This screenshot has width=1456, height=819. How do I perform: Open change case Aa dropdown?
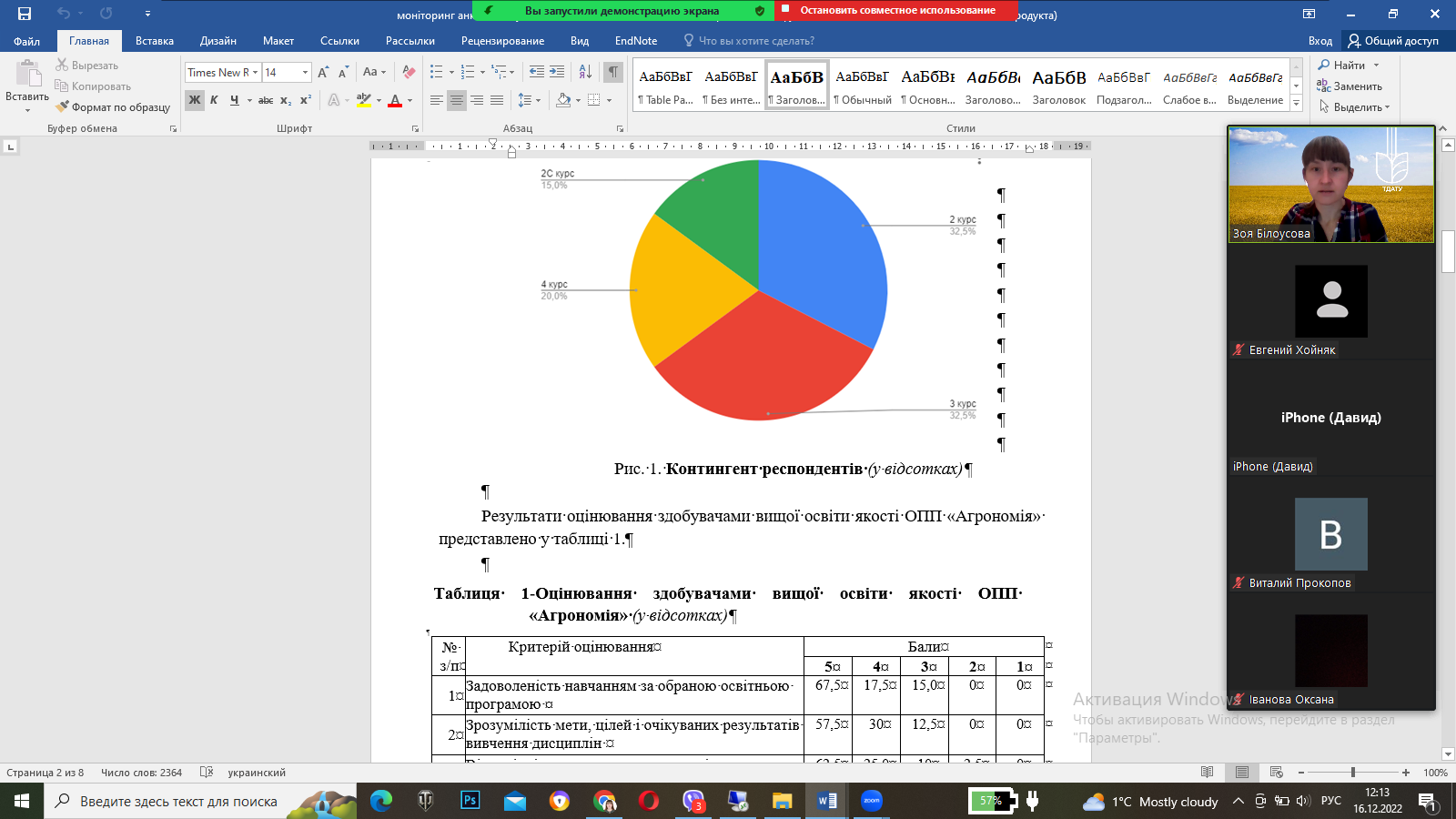374,72
